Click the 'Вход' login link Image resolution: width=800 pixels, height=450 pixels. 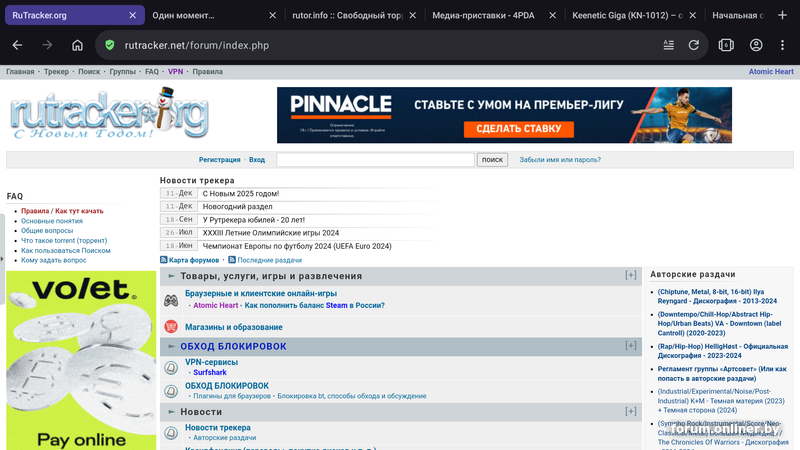pos(257,160)
